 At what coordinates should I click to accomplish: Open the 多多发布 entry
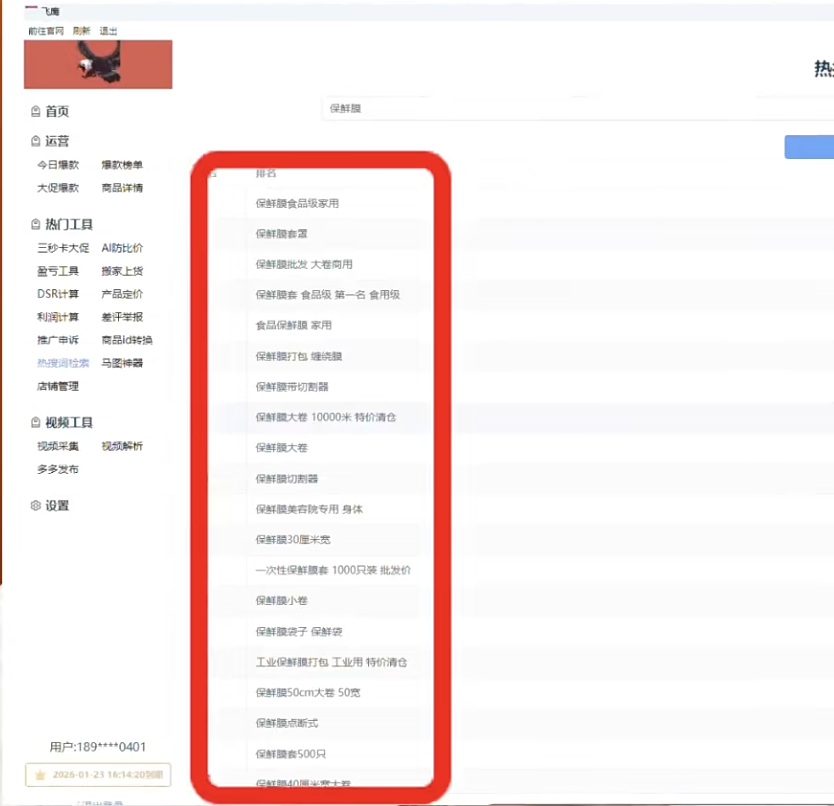[58, 469]
